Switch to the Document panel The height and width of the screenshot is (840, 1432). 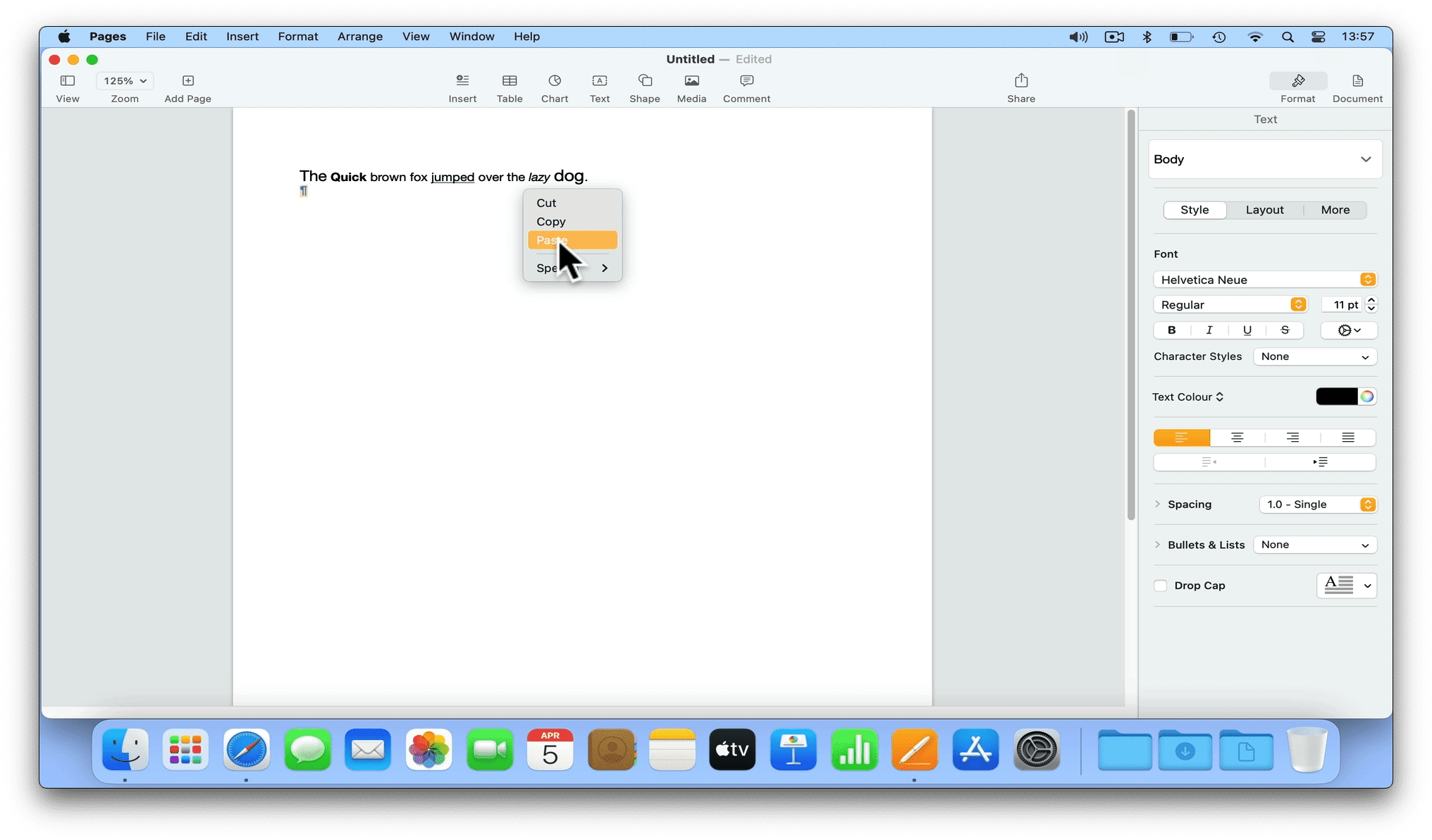[x=1357, y=87]
